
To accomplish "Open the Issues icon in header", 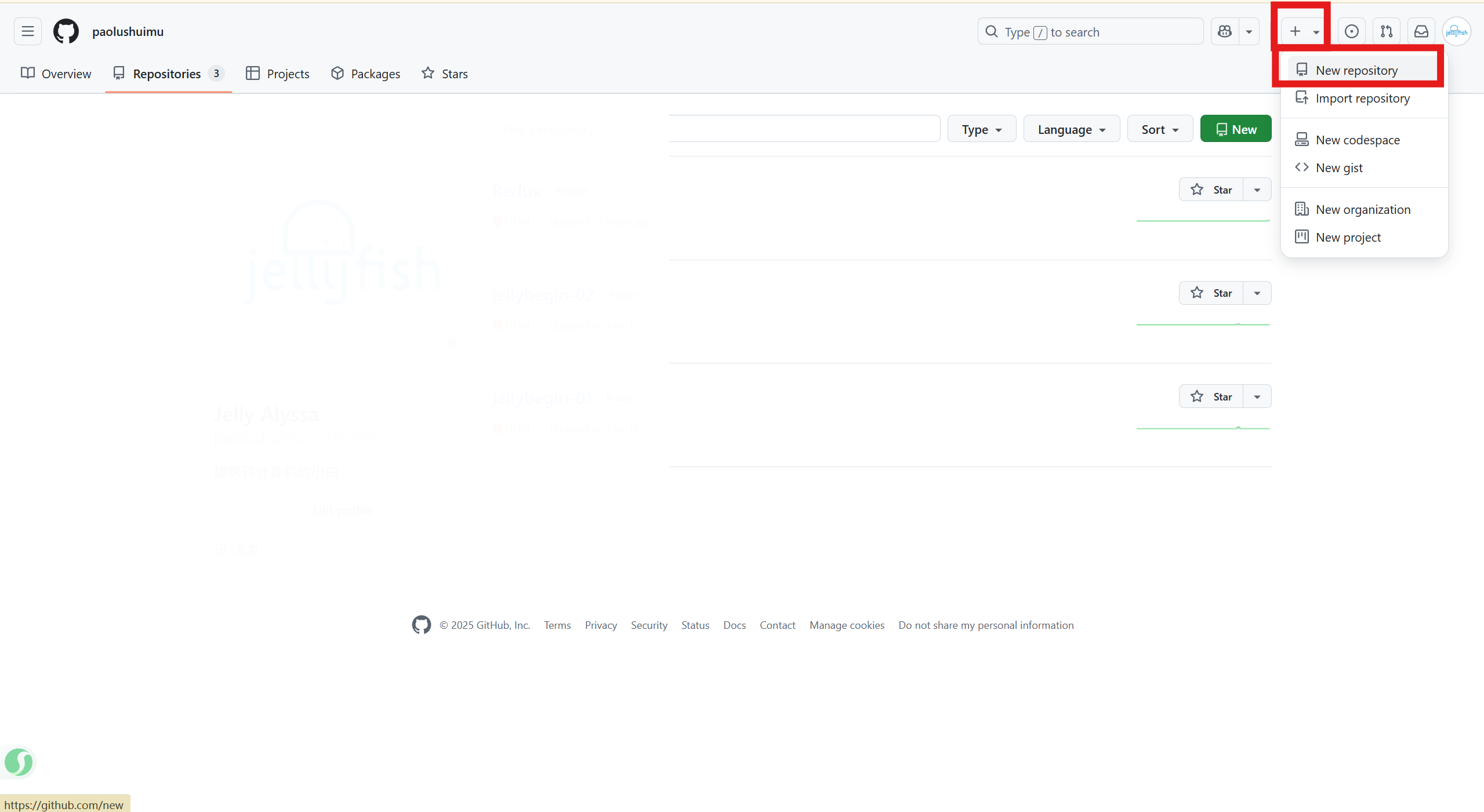I will (x=1351, y=31).
